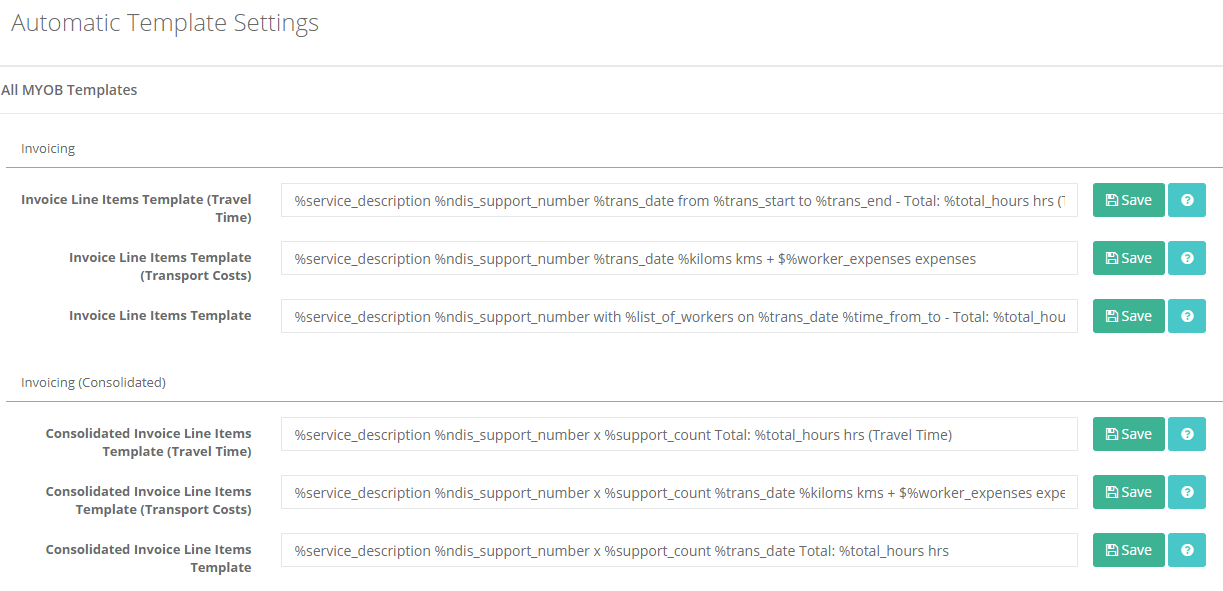This screenshot has height=591, width=1223.
Task: Edit the Travel Time invoice template text field
Action: tap(679, 200)
